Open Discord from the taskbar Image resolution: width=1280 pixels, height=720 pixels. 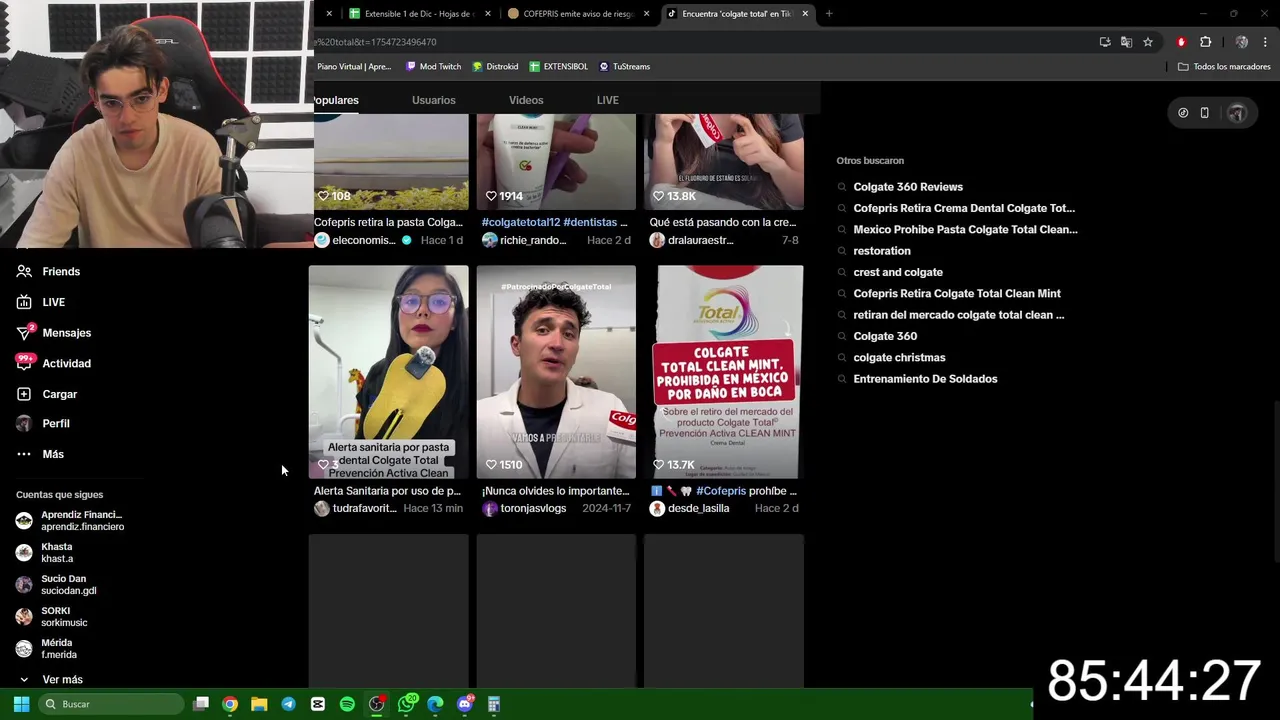(x=465, y=704)
